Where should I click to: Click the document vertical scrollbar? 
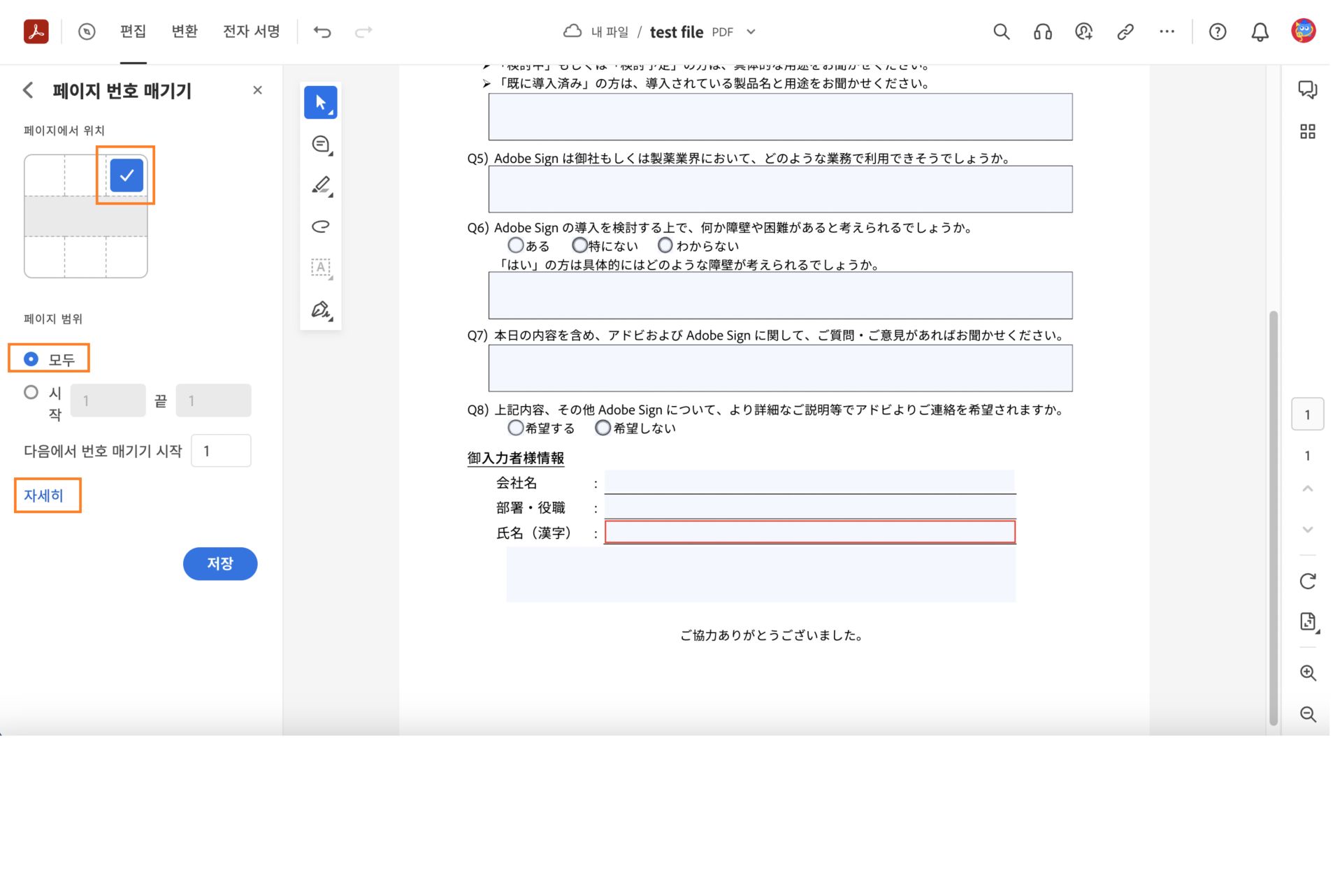click(x=1274, y=519)
